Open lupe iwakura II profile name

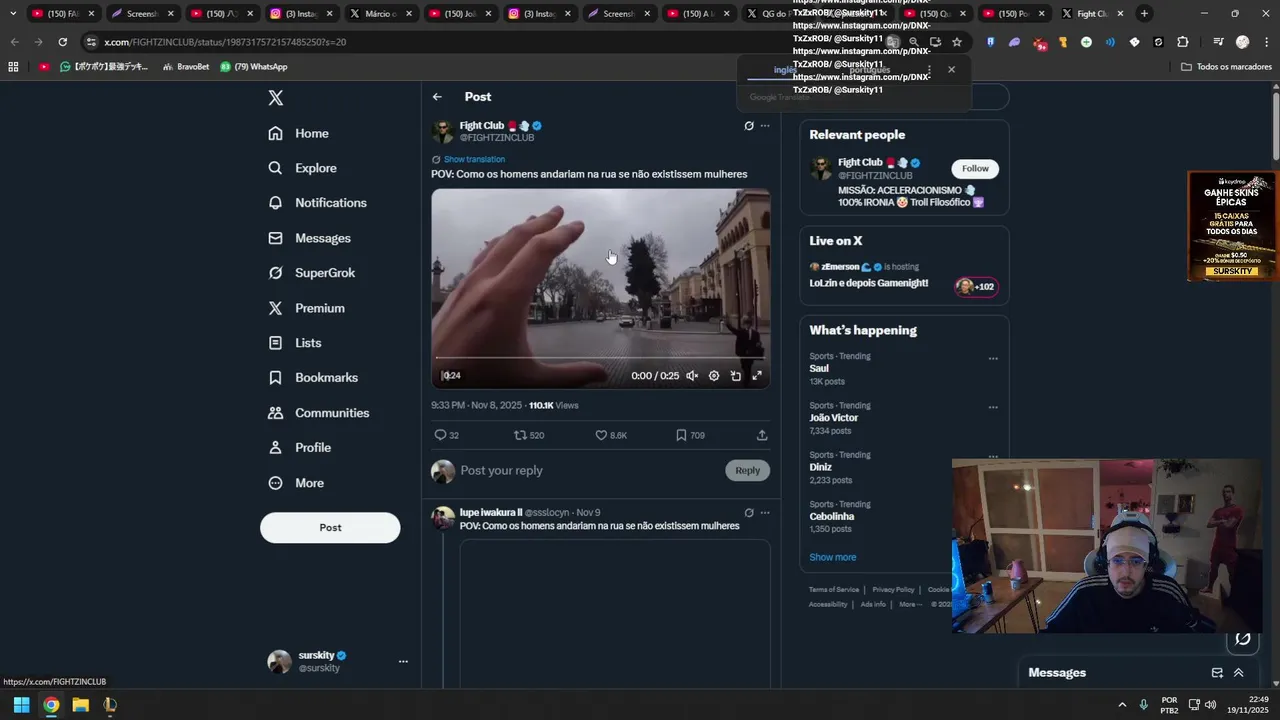tap(491, 513)
